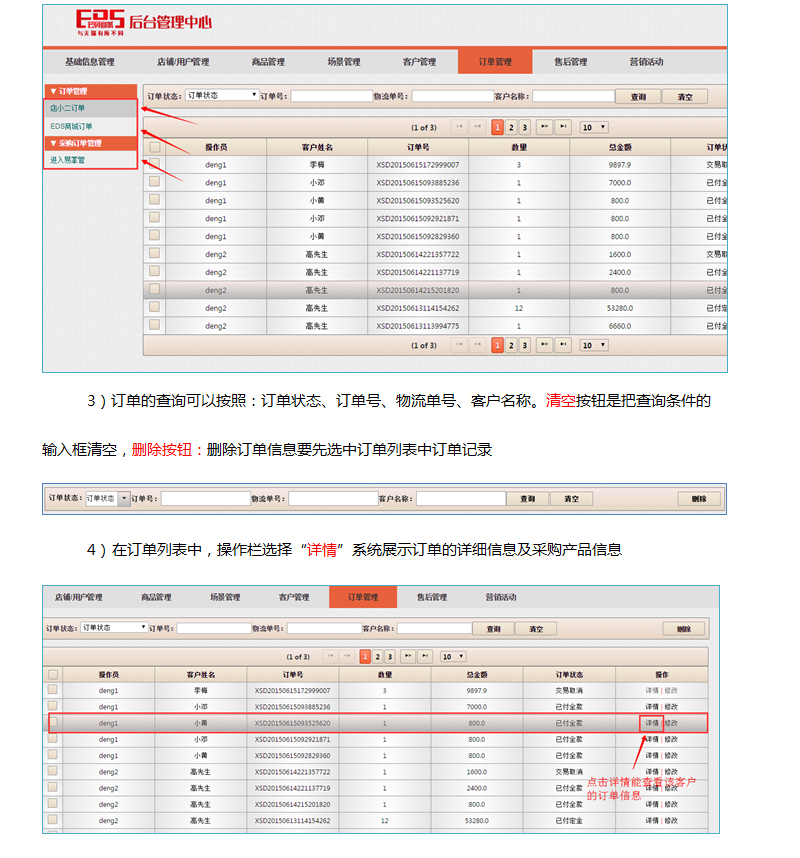Click 修改 for order XSD20150615093885236
Screen dimensions: 800x858
point(671,706)
